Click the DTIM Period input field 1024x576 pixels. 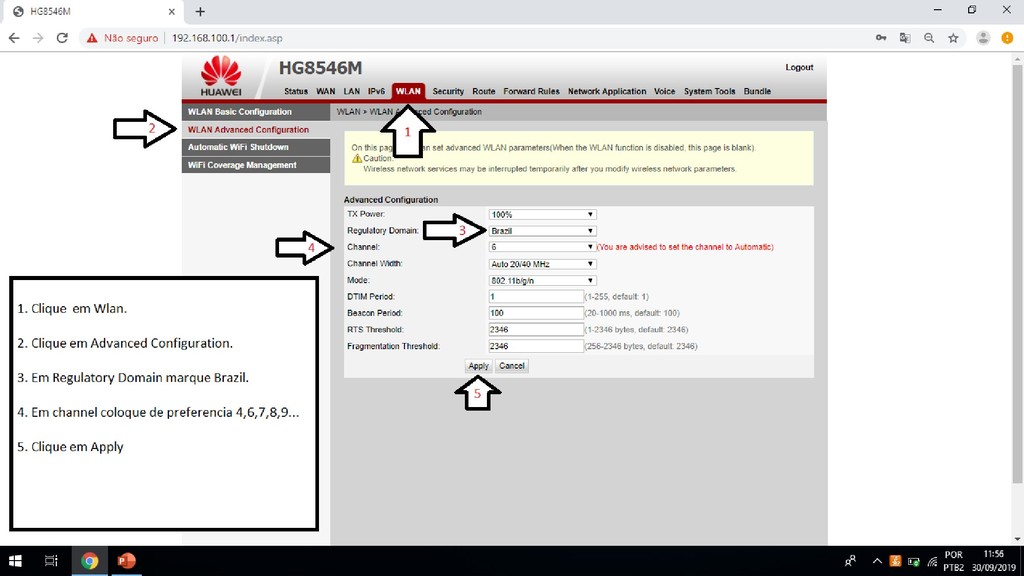pos(536,296)
